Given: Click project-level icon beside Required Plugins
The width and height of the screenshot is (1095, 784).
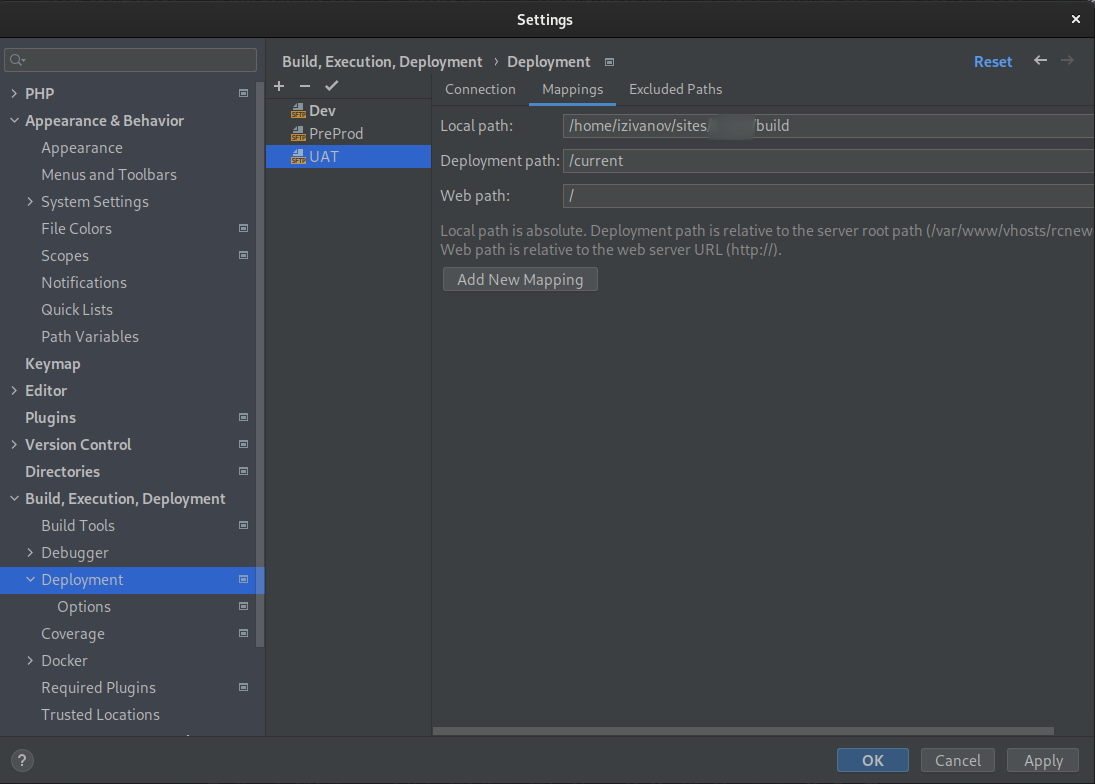Looking at the screenshot, I should coord(243,688).
